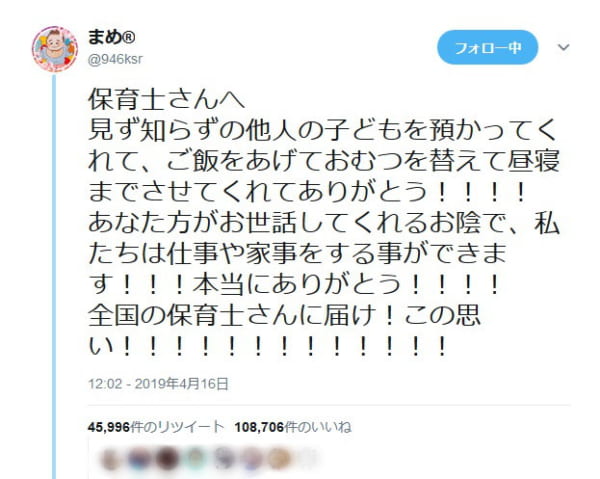Toggle the フォロー中 following button

coord(488,47)
